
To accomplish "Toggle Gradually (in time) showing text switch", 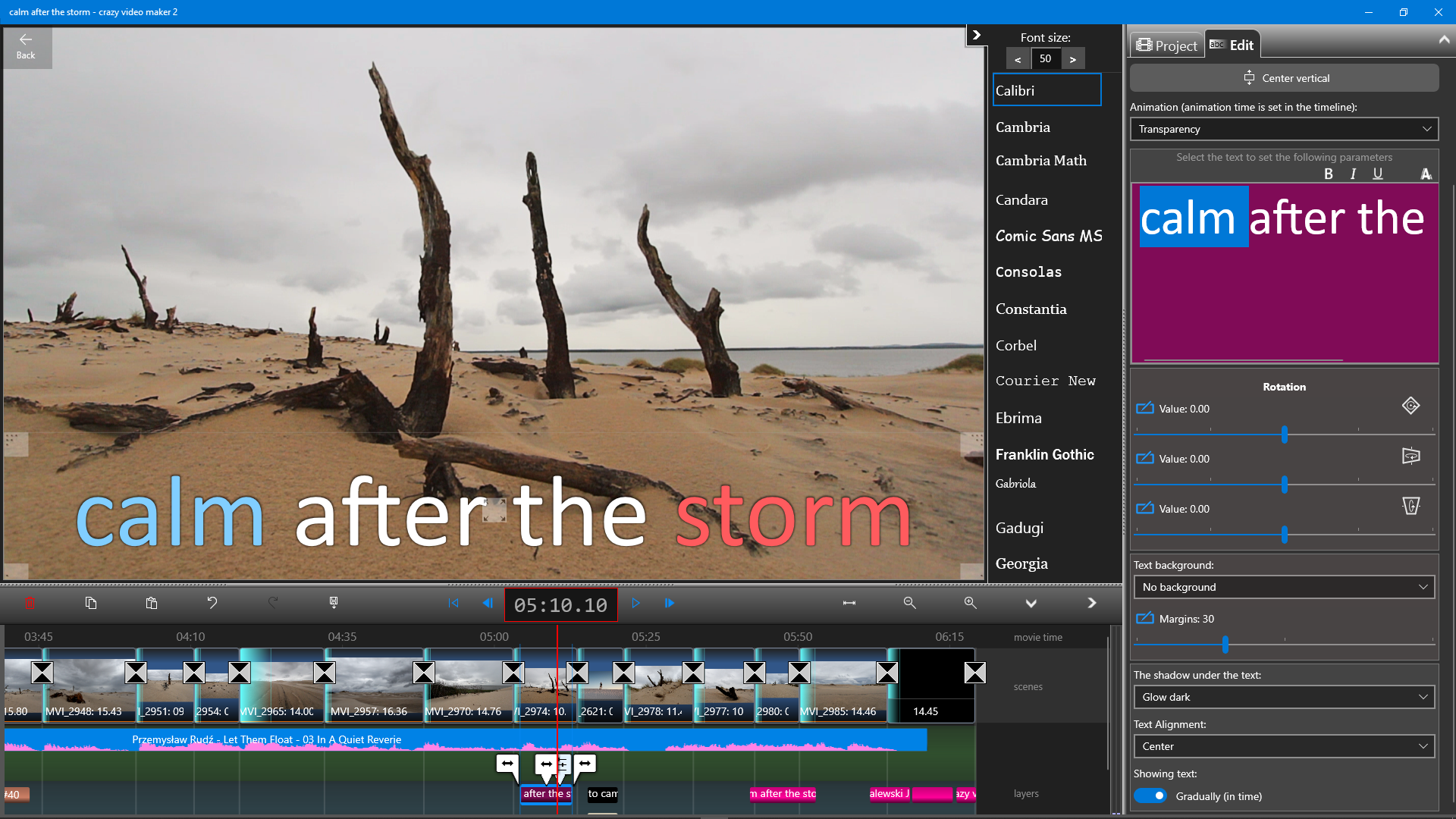I will [1150, 795].
